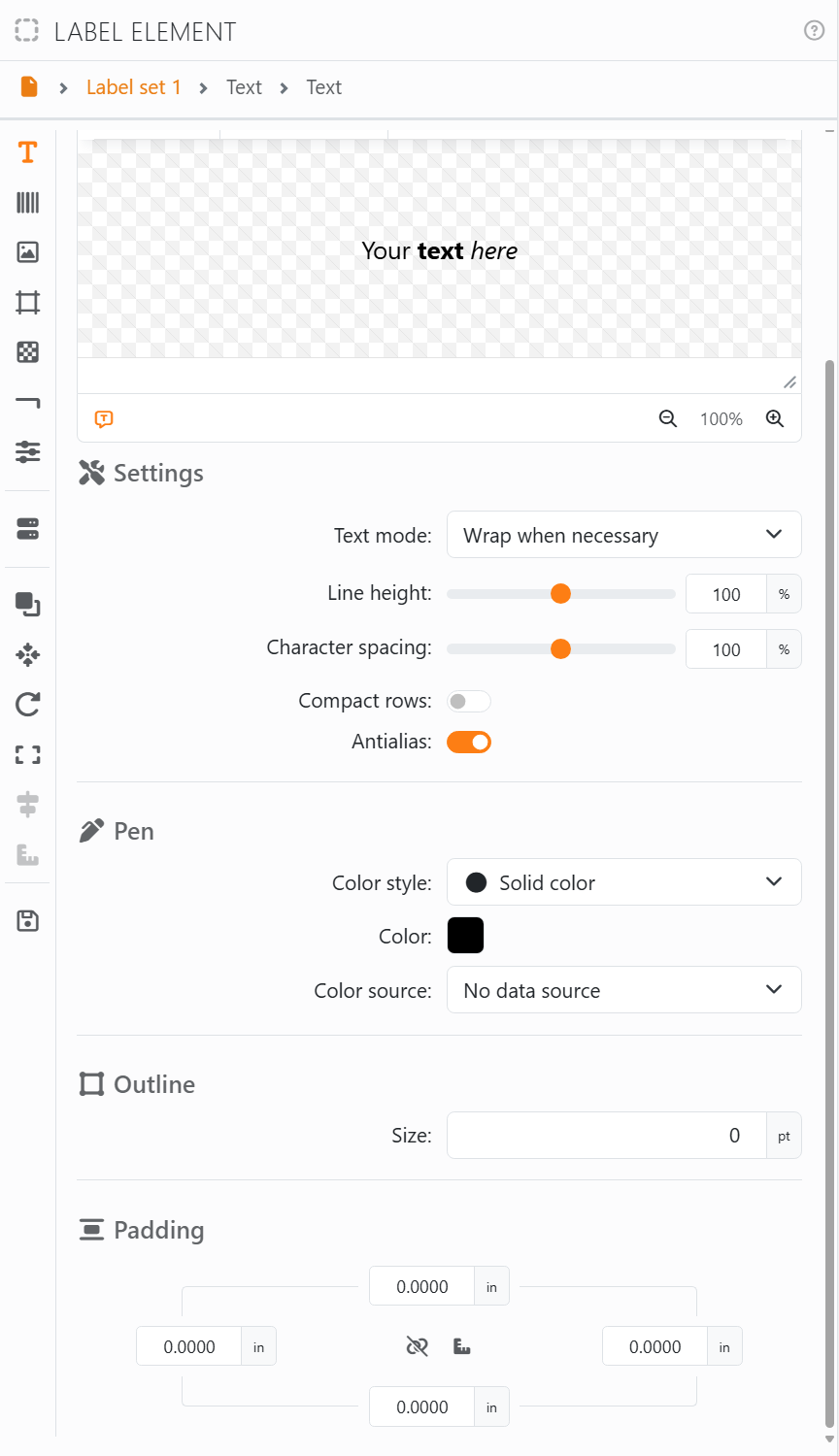Zoom out the text preview
This screenshot has height=1456, width=839.
[x=668, y=418]
